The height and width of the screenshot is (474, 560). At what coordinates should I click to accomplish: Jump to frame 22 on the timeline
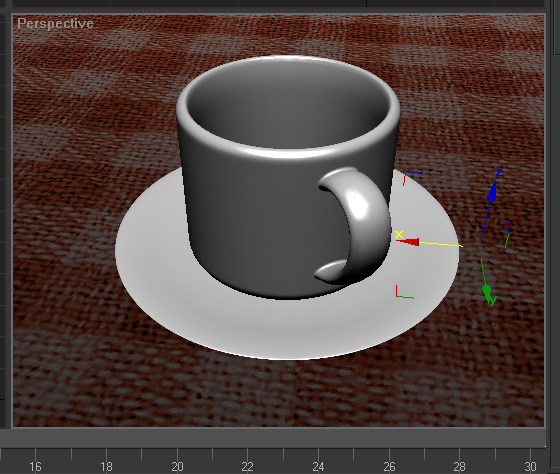pos(248,466)
